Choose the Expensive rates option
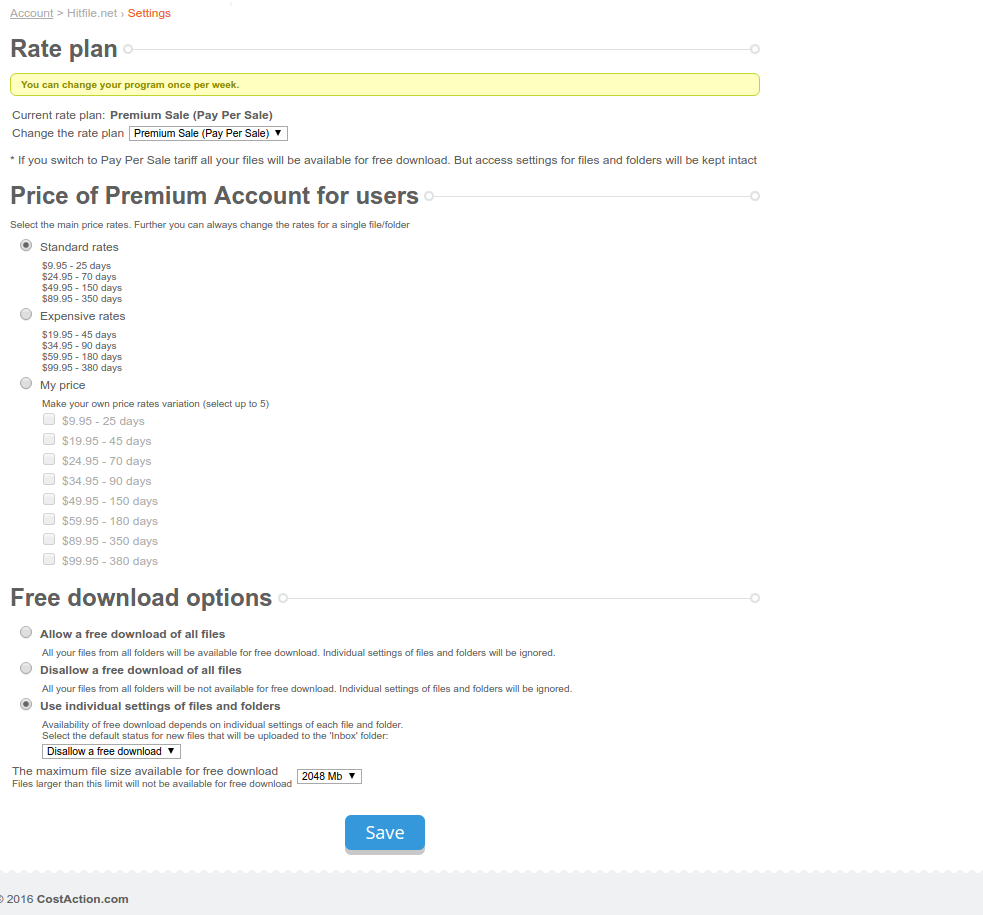 pyautogui.click(x=26, y=315)
